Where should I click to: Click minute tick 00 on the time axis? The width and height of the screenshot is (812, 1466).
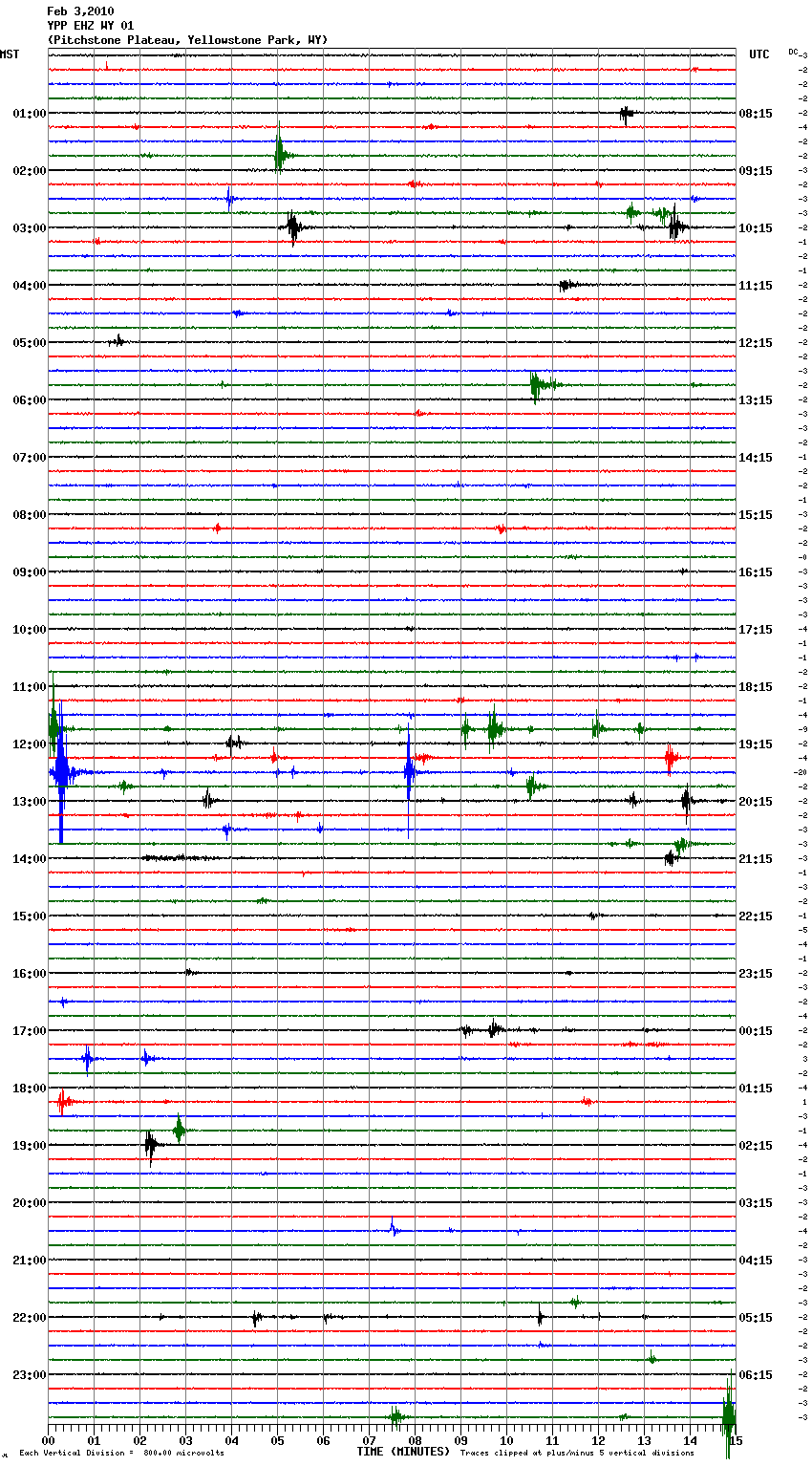click(49, 1440)
